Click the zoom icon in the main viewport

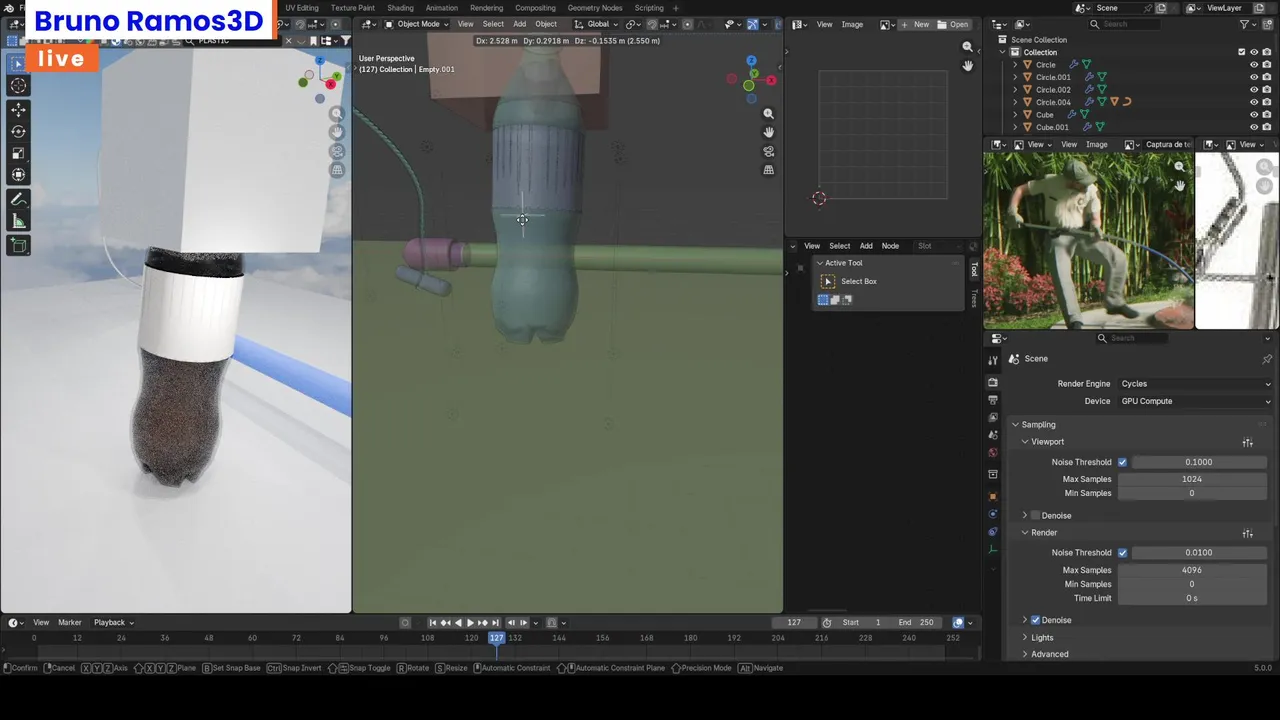tap(768, 114)
